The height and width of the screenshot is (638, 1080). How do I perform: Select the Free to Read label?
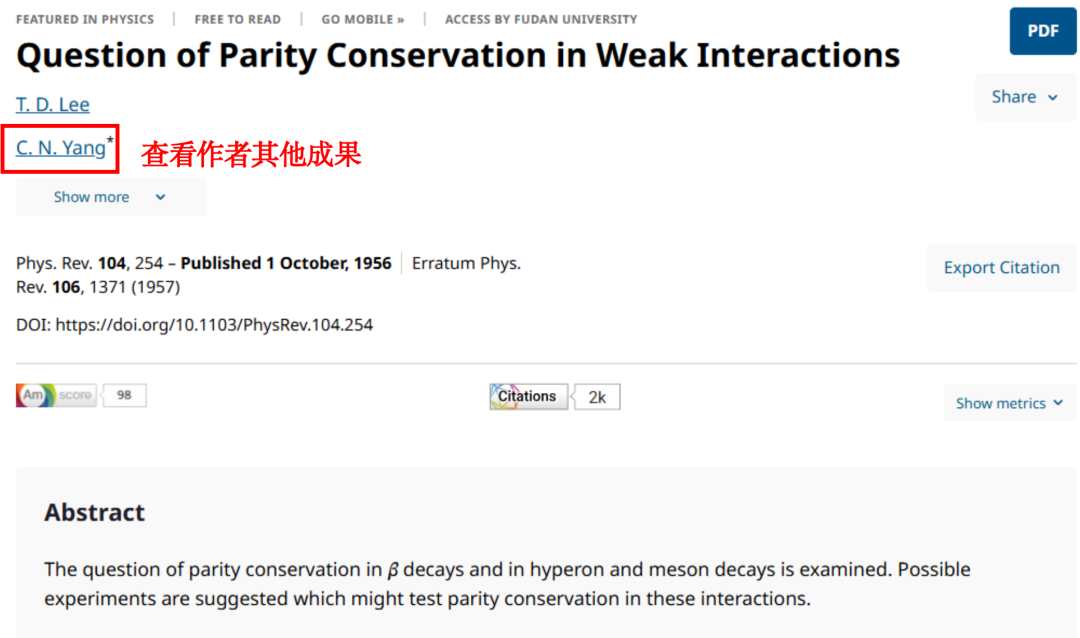tap(238, 19)
